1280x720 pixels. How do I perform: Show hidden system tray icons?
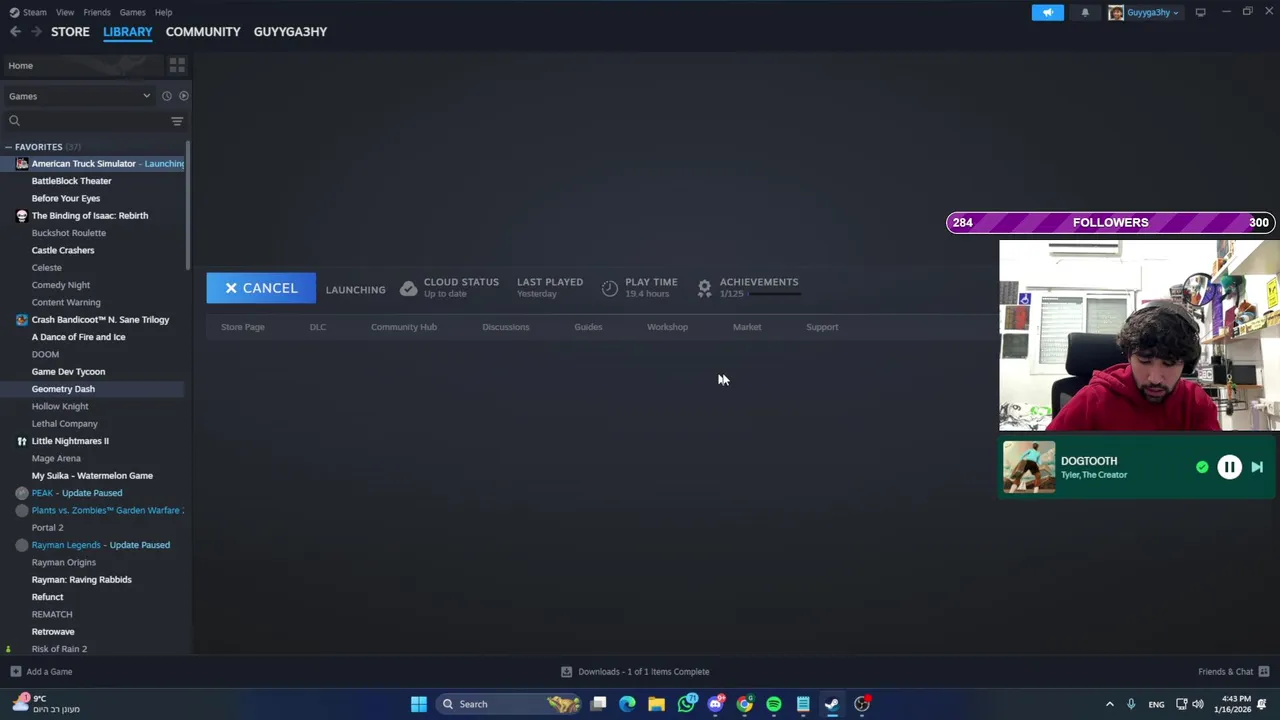coord(1109,704)
